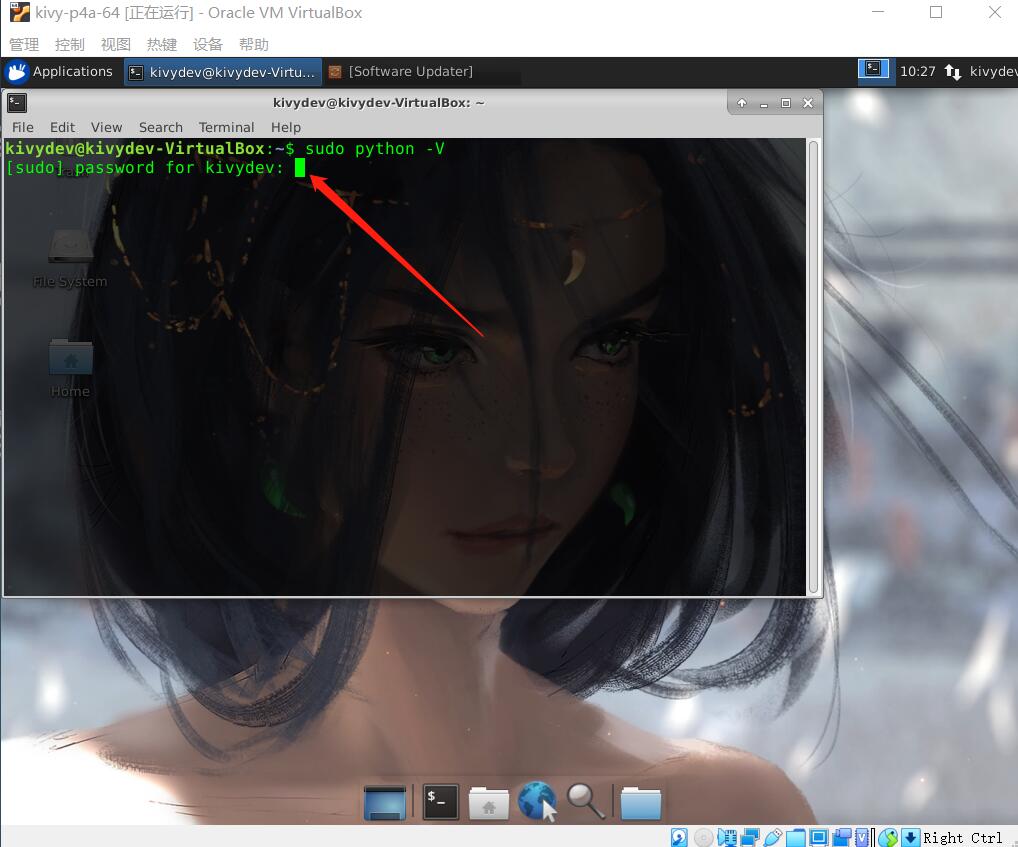The height and width of the screenshot is (847, 1018).
Task: Open the Xfce Applications menu
Action: pos(58,71)
